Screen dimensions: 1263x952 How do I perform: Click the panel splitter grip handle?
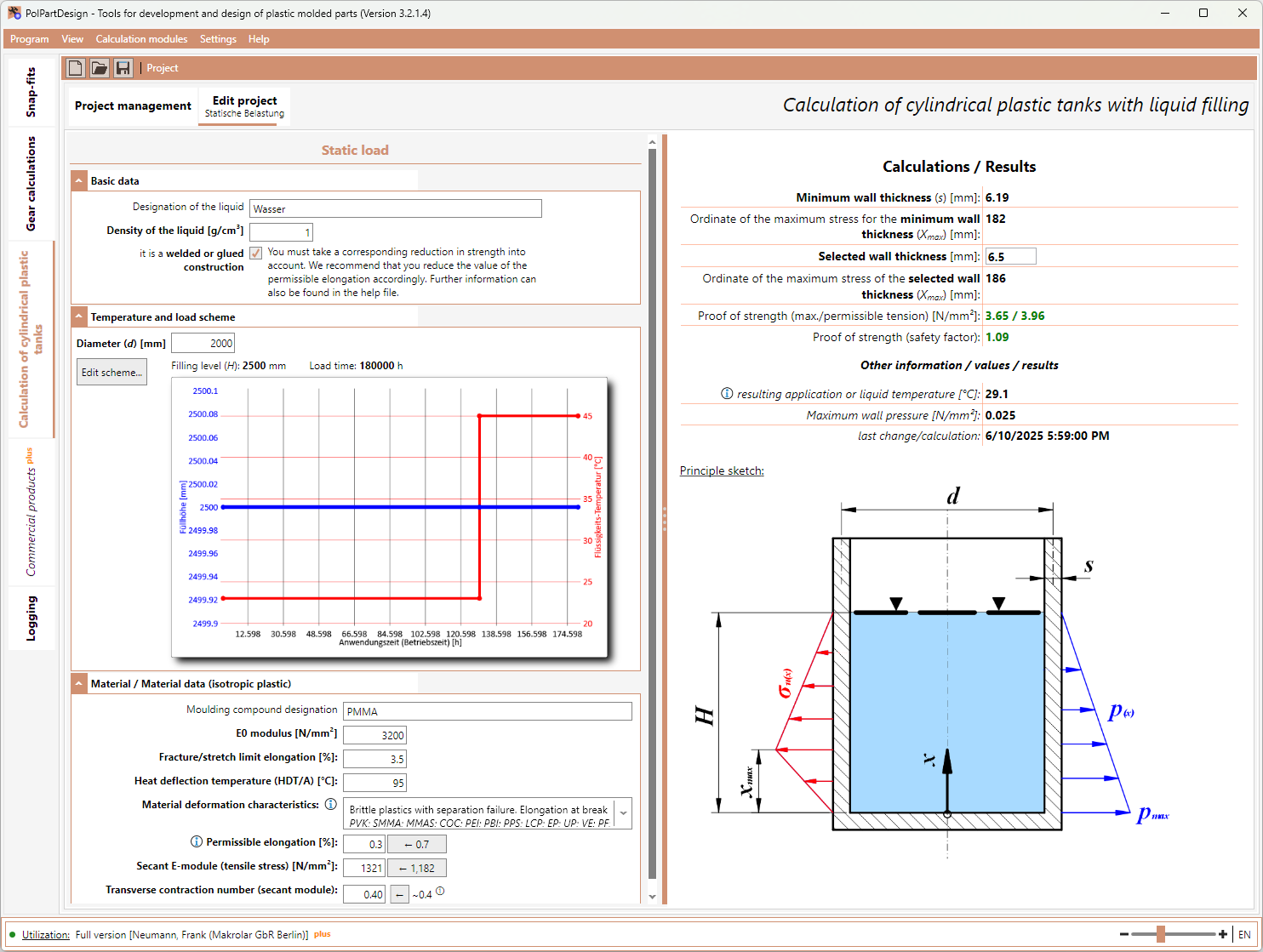click(x=665, y=519)
